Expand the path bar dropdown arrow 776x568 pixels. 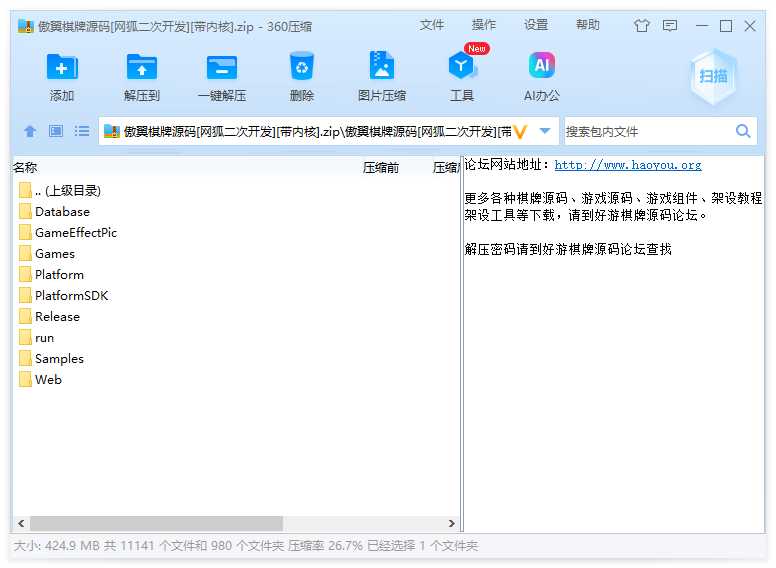tap(545, 131)
